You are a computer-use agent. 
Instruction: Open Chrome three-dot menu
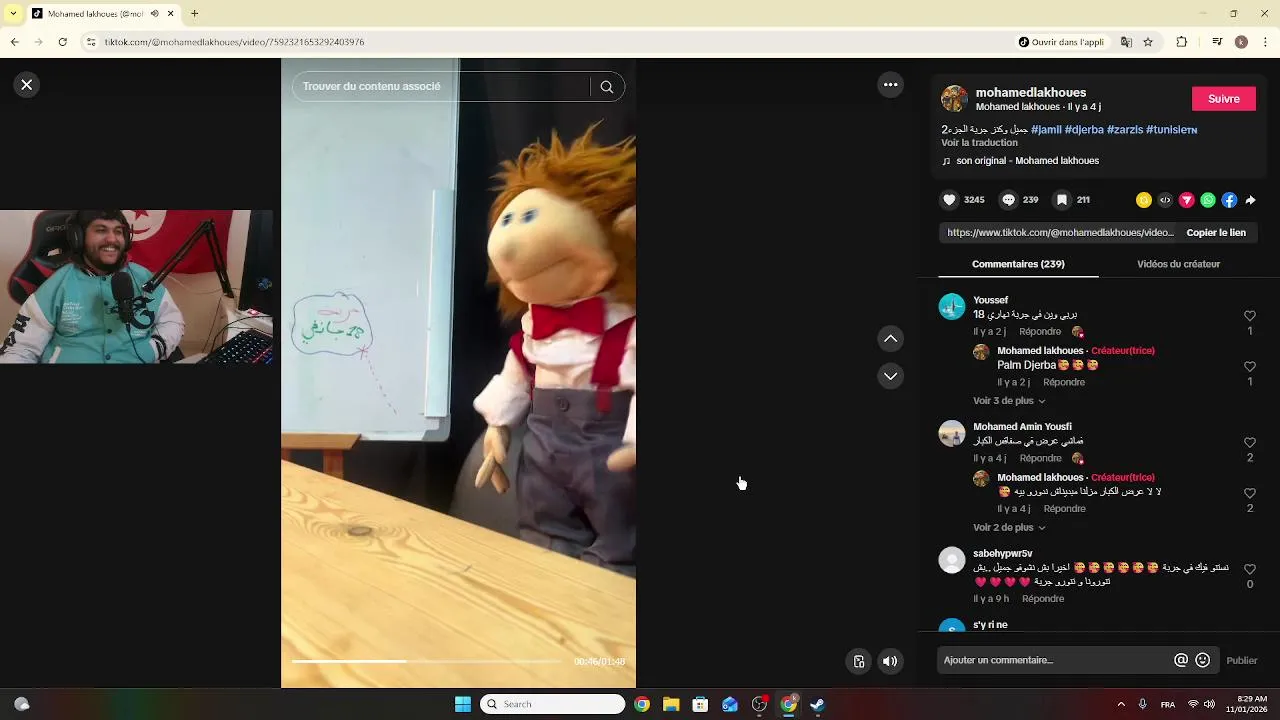click(1265, 42)
